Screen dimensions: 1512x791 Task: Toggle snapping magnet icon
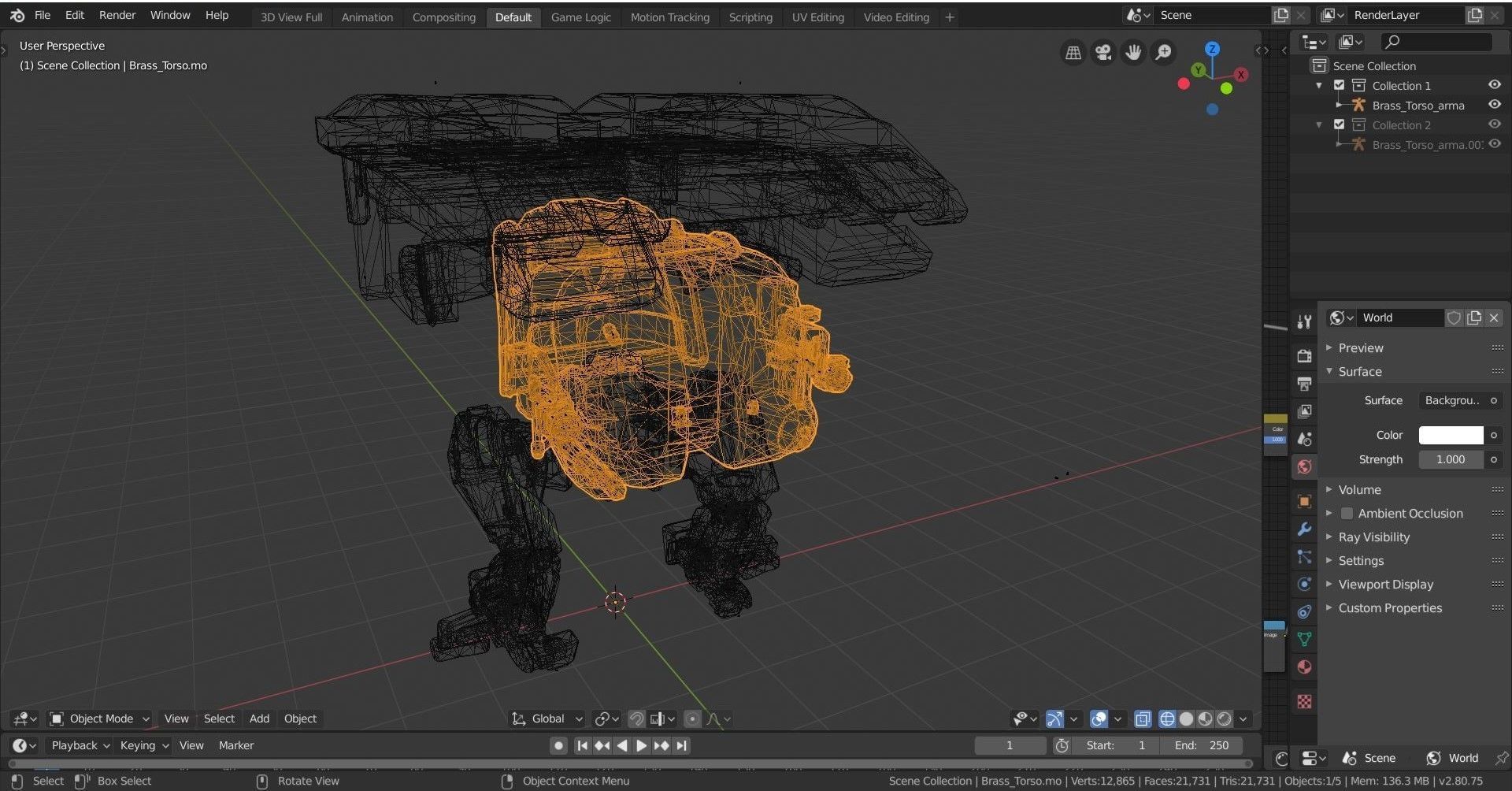[x=636, y=719]
